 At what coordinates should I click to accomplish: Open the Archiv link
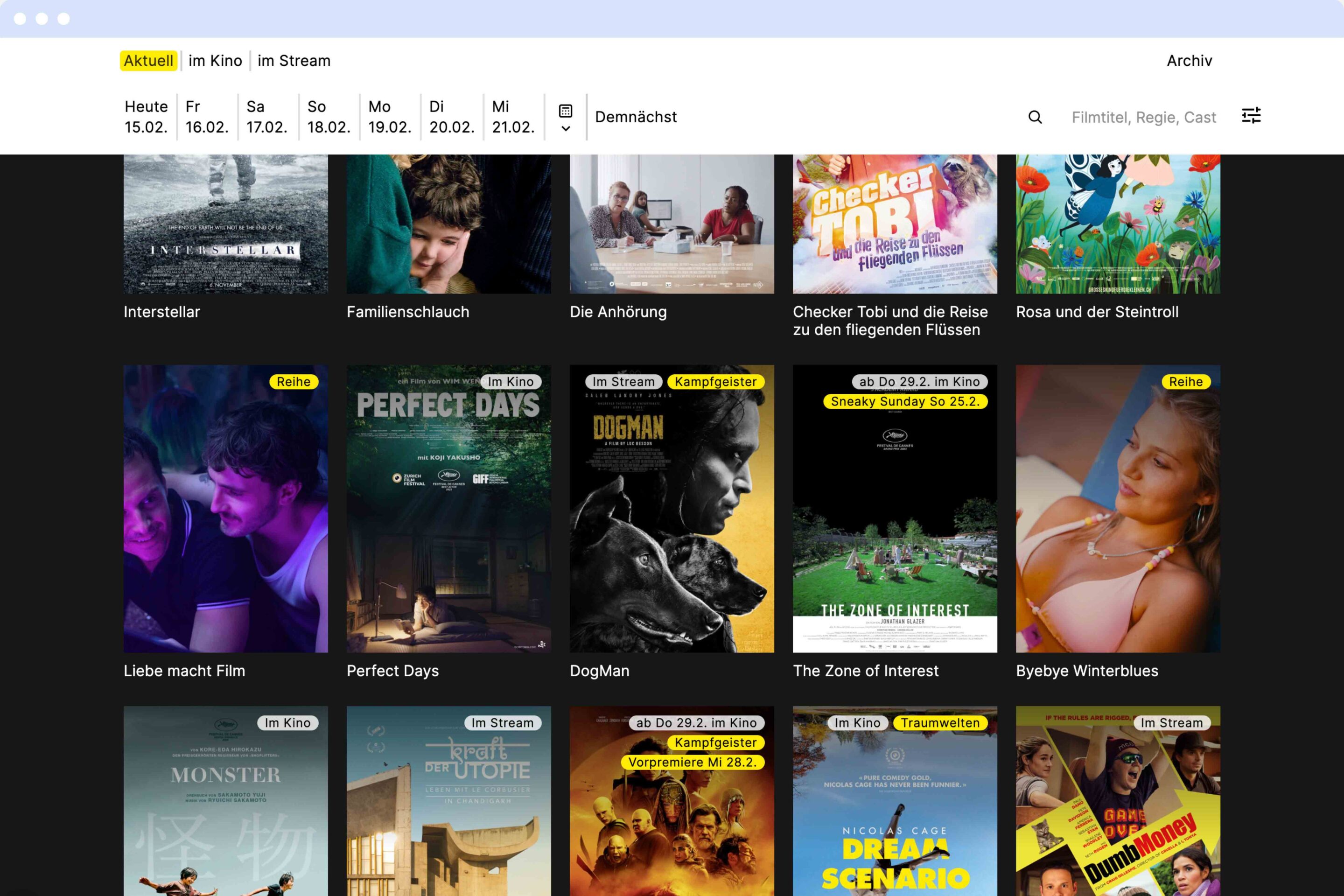1189,61
